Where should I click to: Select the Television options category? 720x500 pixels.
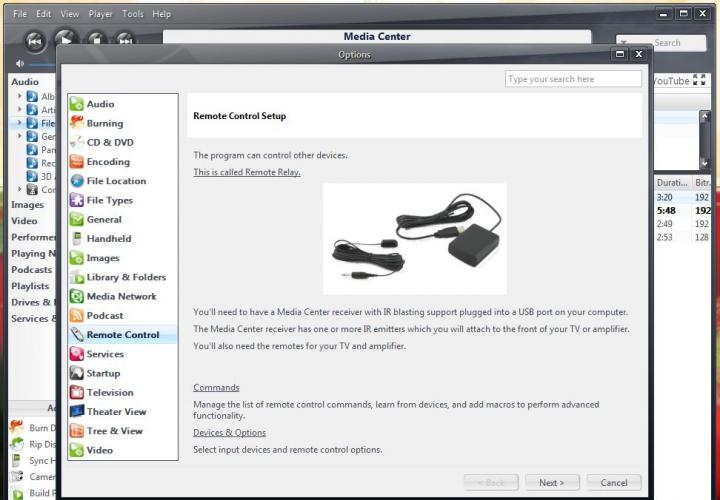[x=109, y=392]
